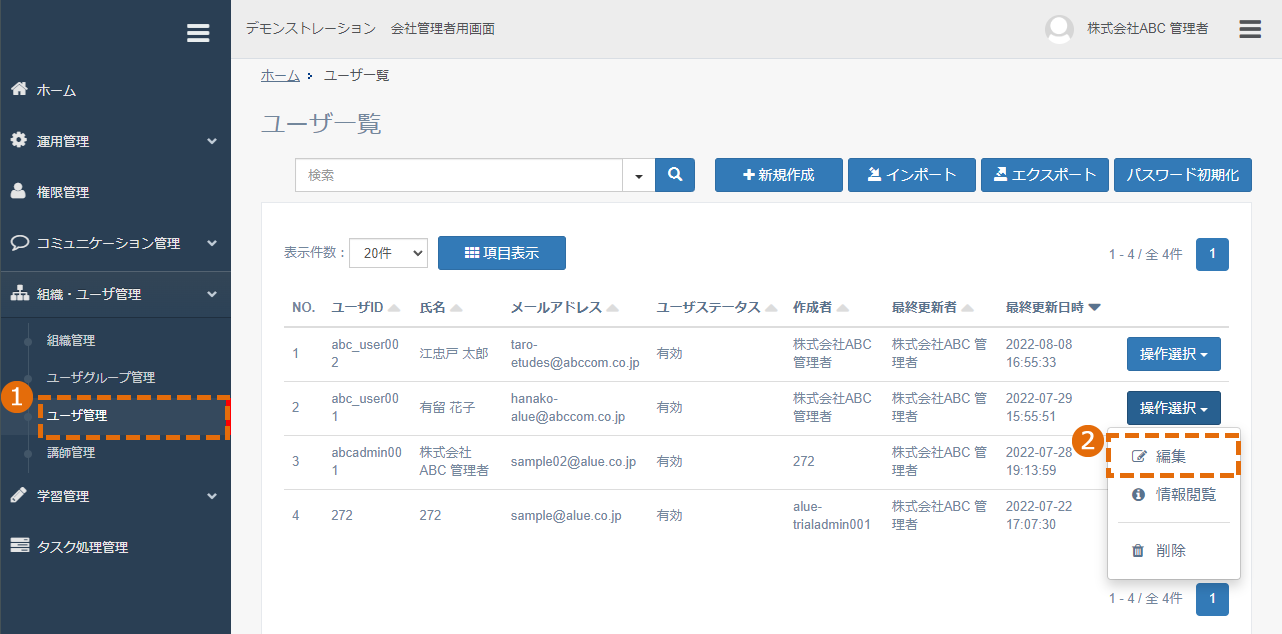Click パスワード初期化 button

(1183, 175)
